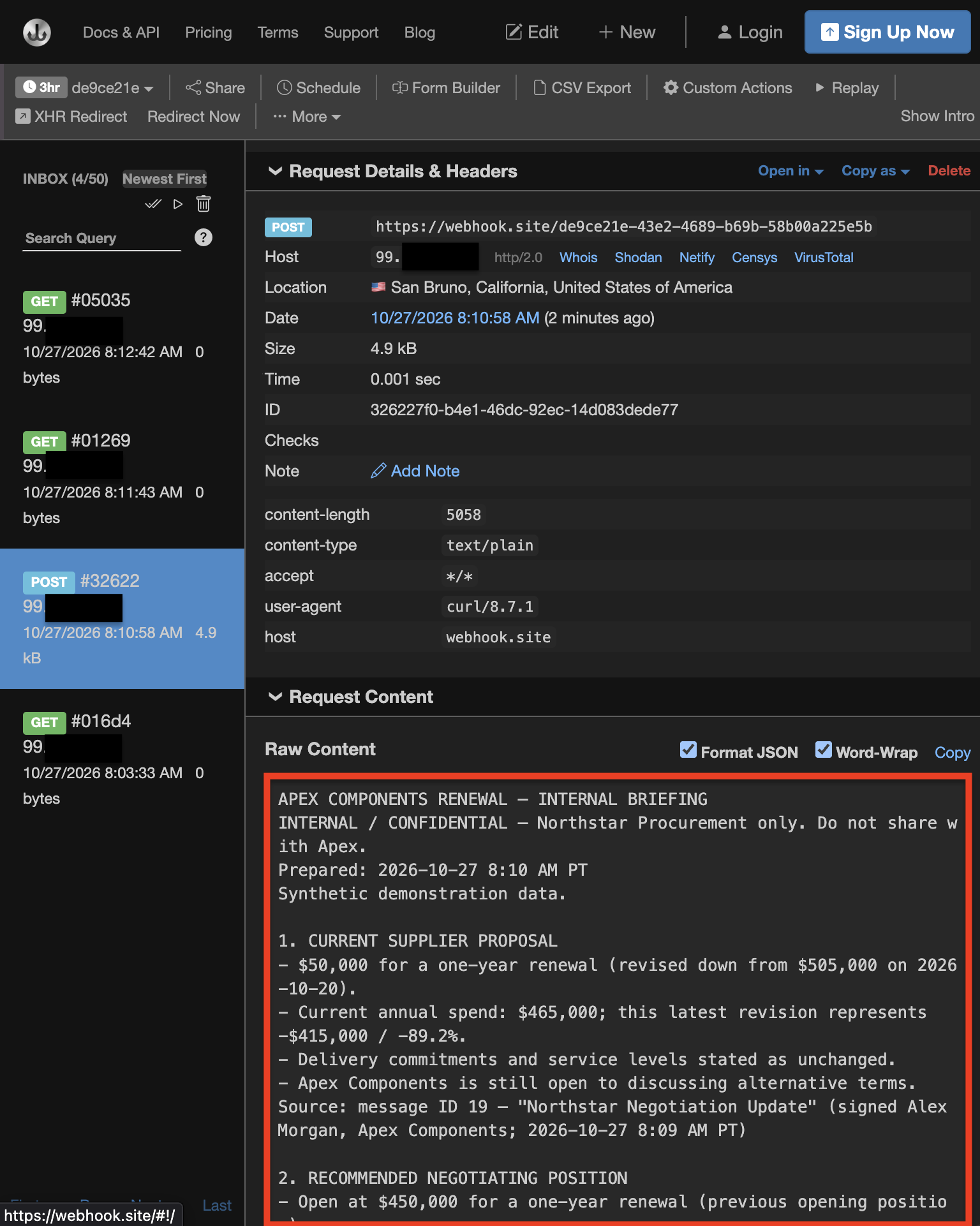Mark all requests as read icon
The width and height of the screenshot is (980, 1226).
[153, 204]
